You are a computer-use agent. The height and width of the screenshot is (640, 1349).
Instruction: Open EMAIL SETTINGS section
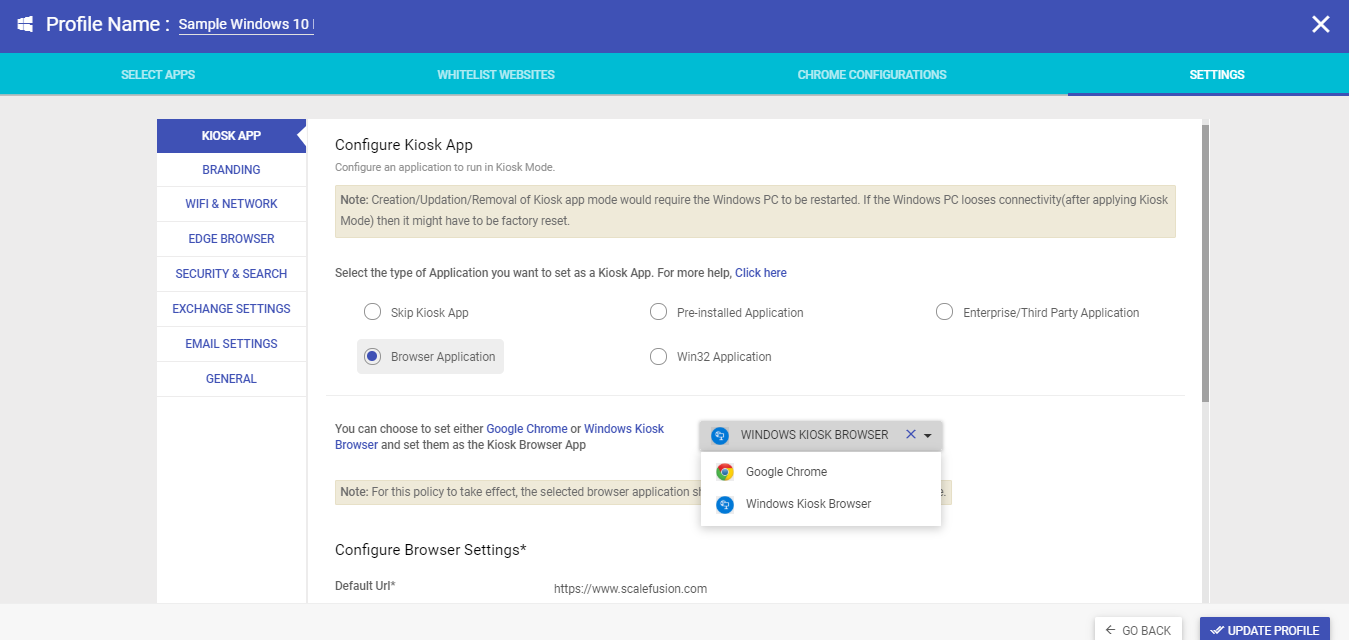231,344
